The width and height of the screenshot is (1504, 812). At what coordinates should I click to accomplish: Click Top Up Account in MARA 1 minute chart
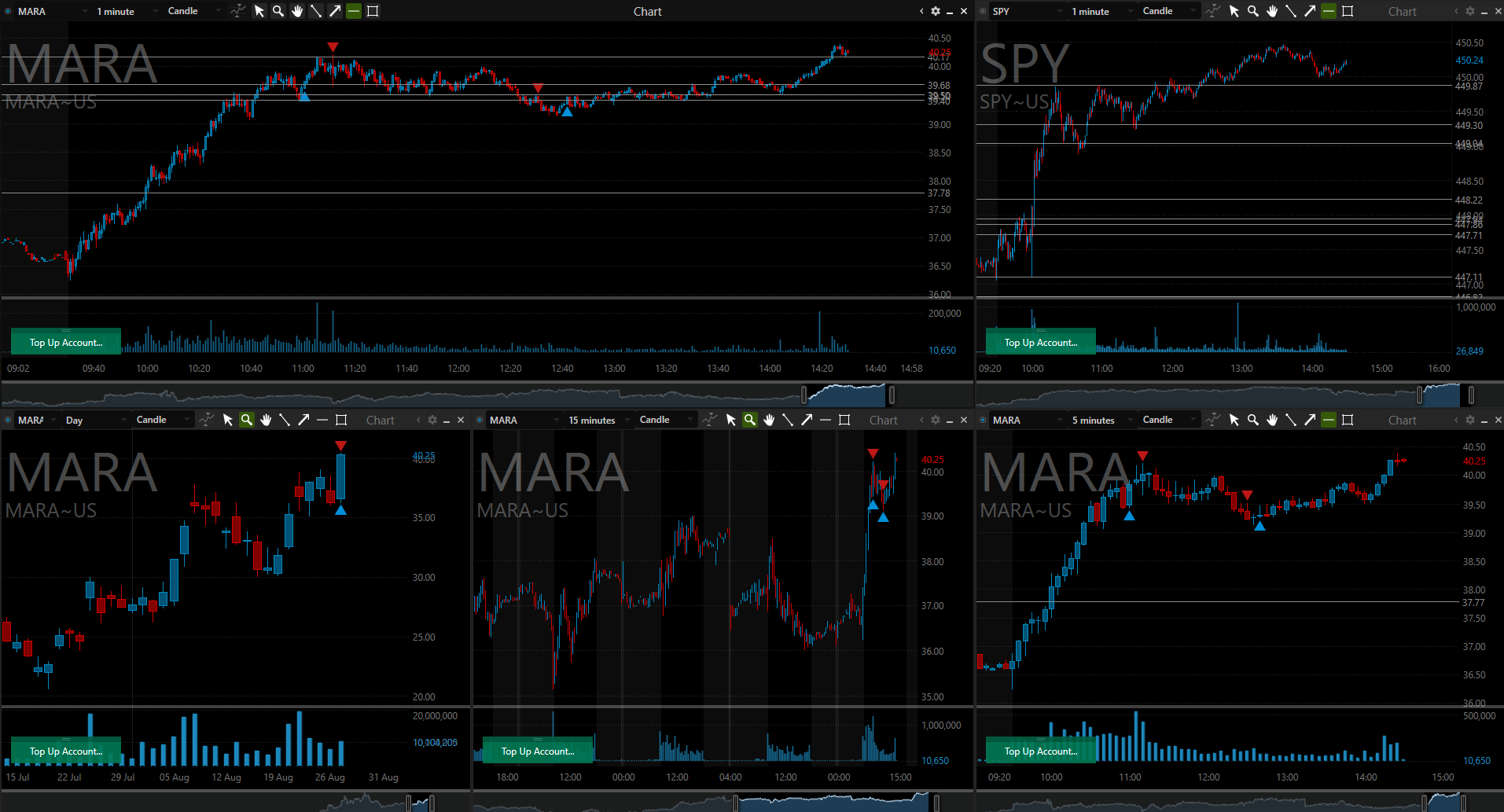coord(66,342)
